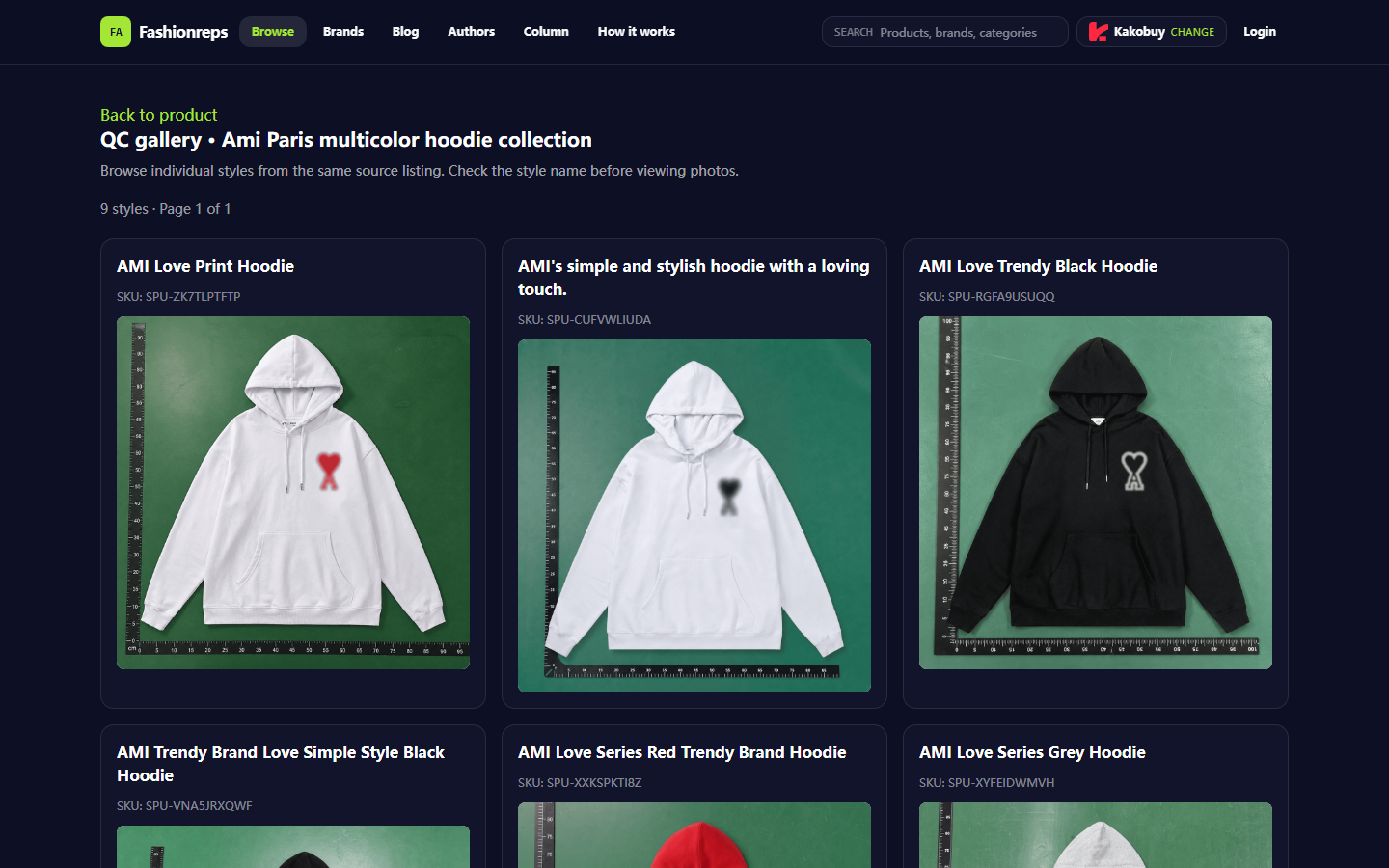1389x868 pixels.
Task: View the AMI Love Print Hoodie photo
Action: (x=293, y=493)
